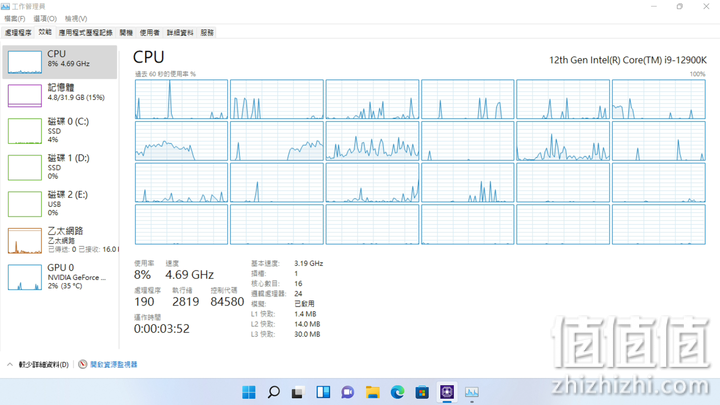This screenshot has height=405, width=720.
Task: Open the purple app icon on taskbar
Action: pos(447,392)
